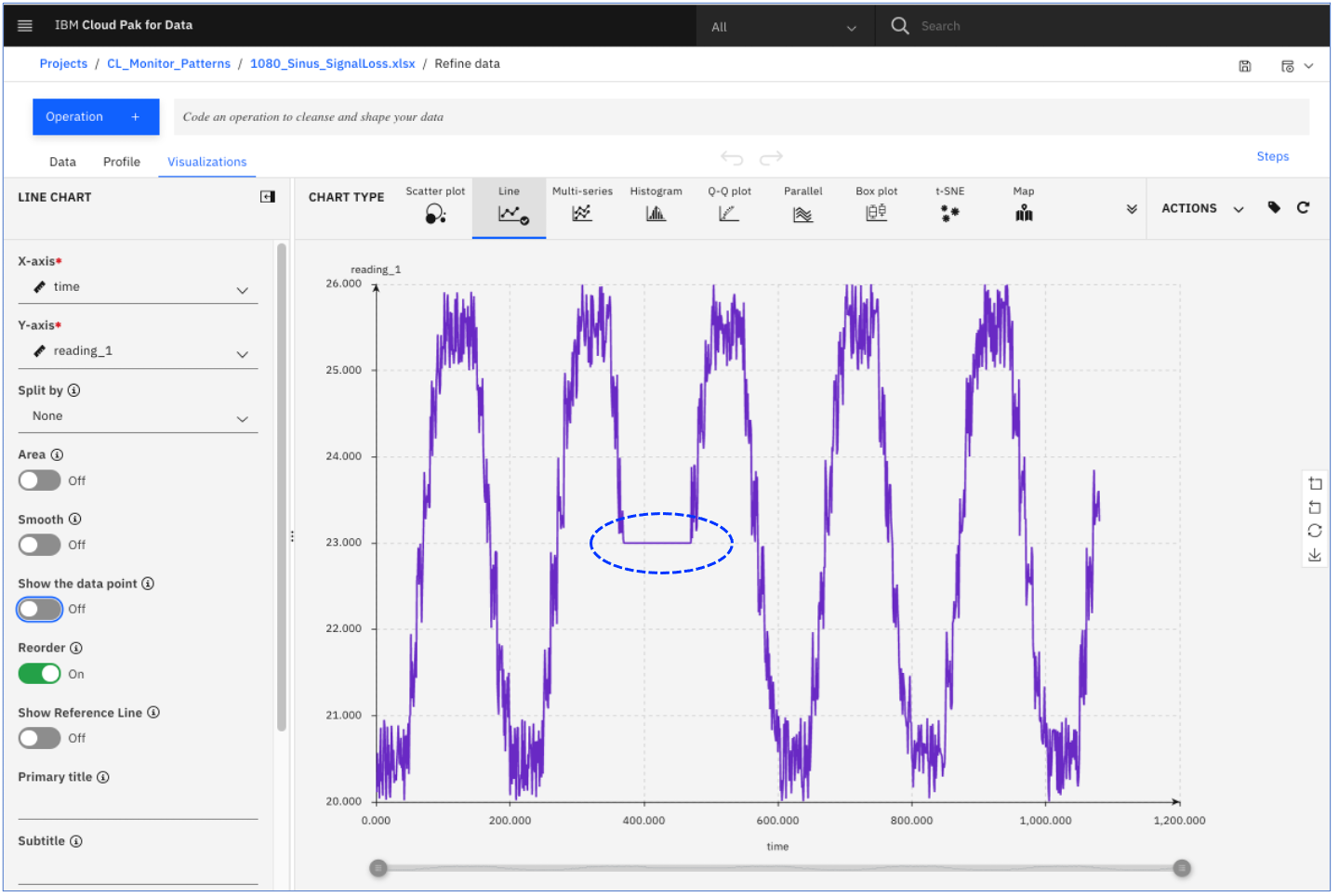The height and width of the screenshot is (896, 1339).
Task: Toggle Show the data point switch
Action: (40, 609)
